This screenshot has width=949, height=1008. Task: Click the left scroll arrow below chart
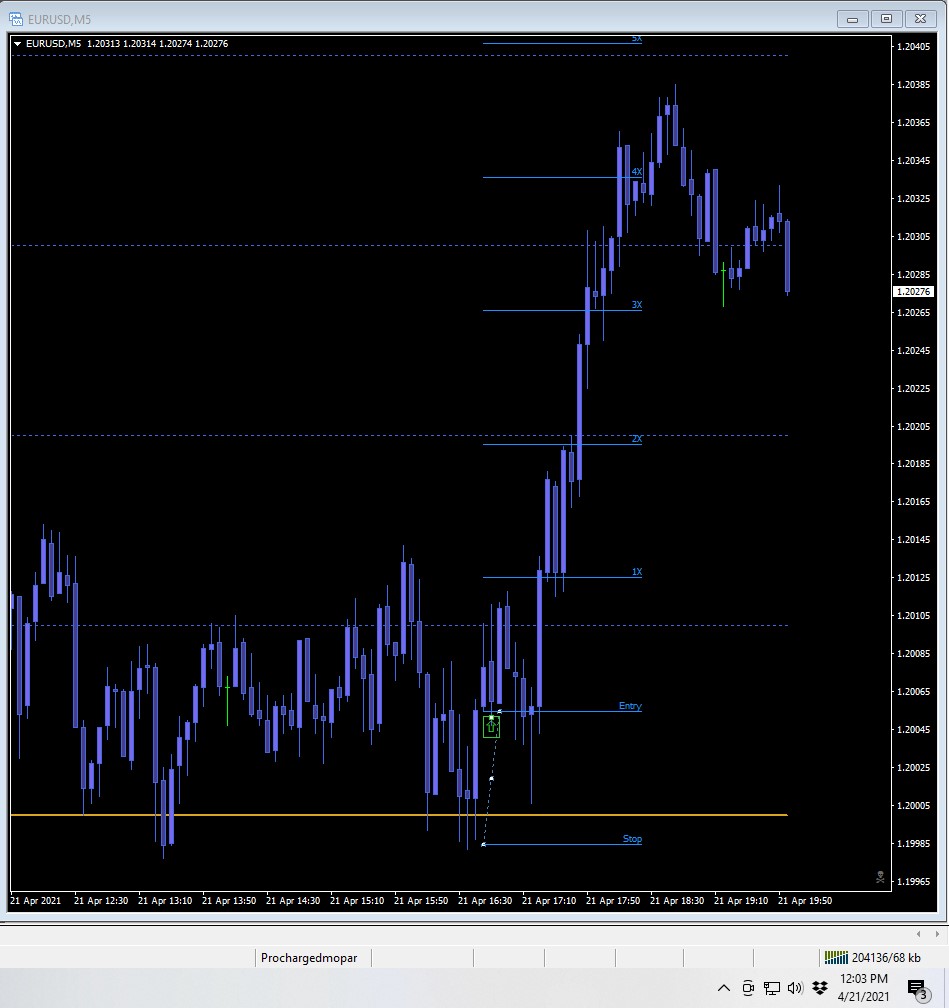pyautogui.click(x=918, y=933)
